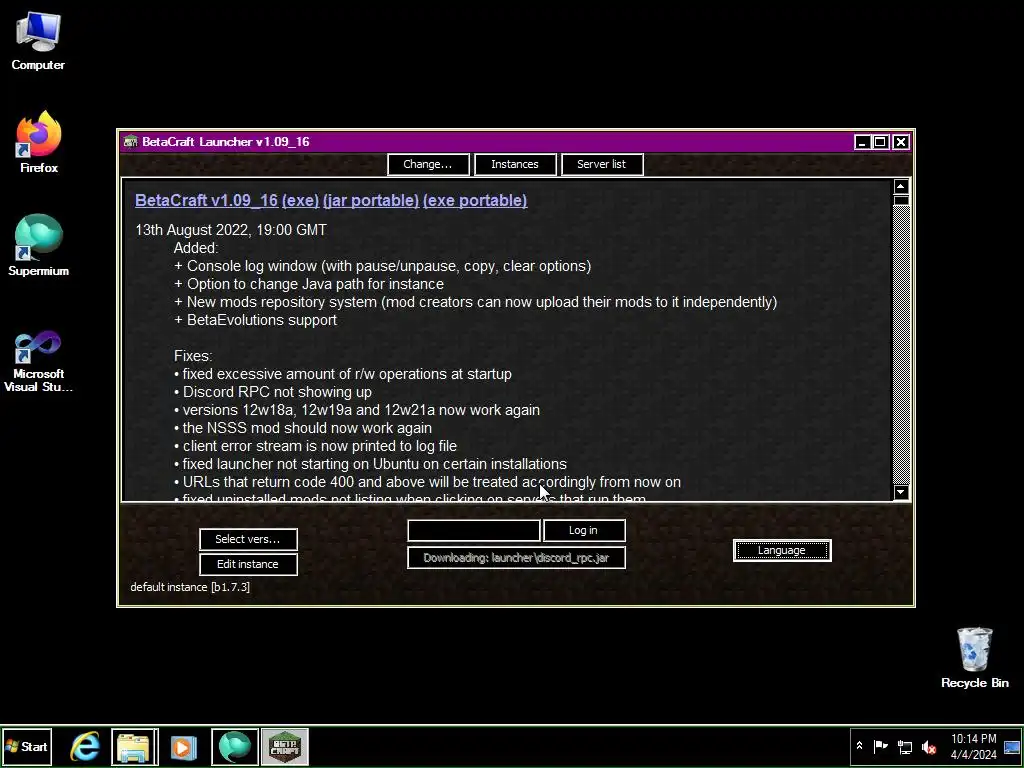Click 'fixed launcher not starting on Ubuntu' line
Viewport: 1024px width, 768px height.
pyautogui.click(x=370, y=464)
